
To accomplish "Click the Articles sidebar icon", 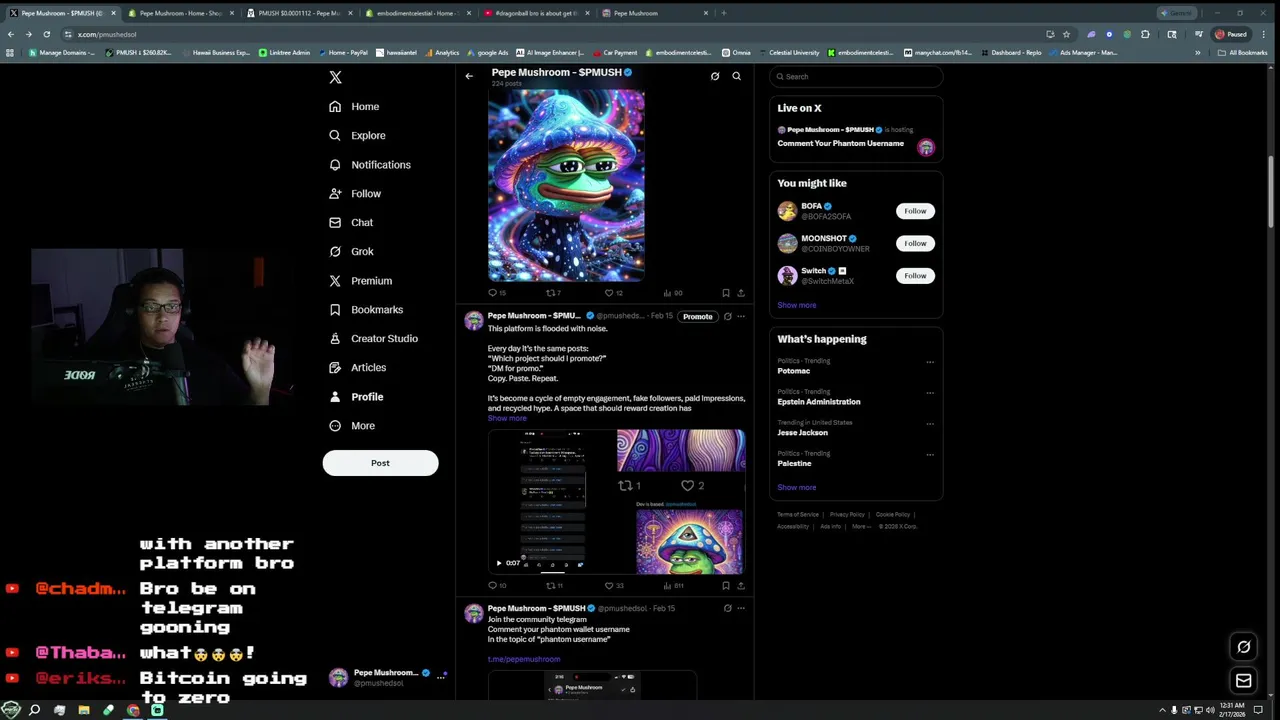I will (x=335, y=368).
